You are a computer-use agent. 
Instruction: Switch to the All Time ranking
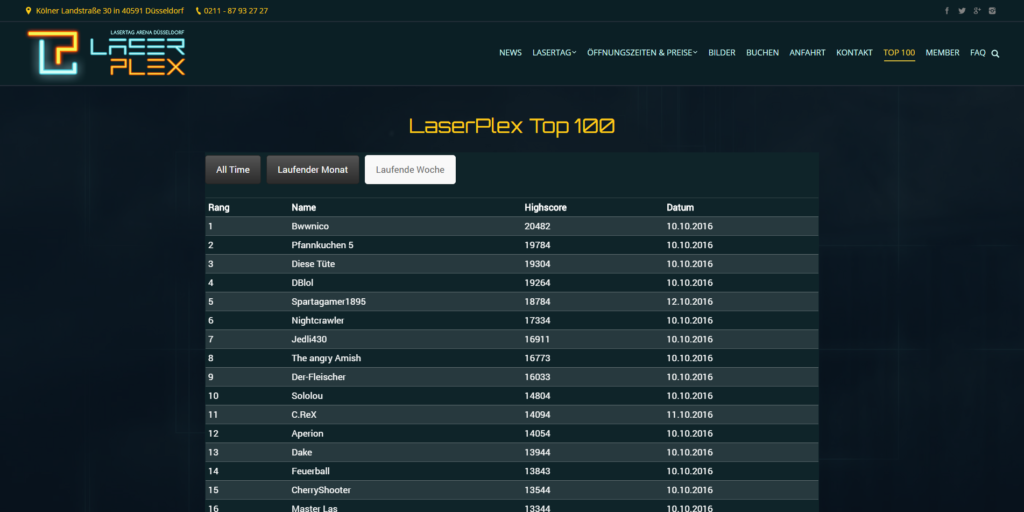(233, 170)
